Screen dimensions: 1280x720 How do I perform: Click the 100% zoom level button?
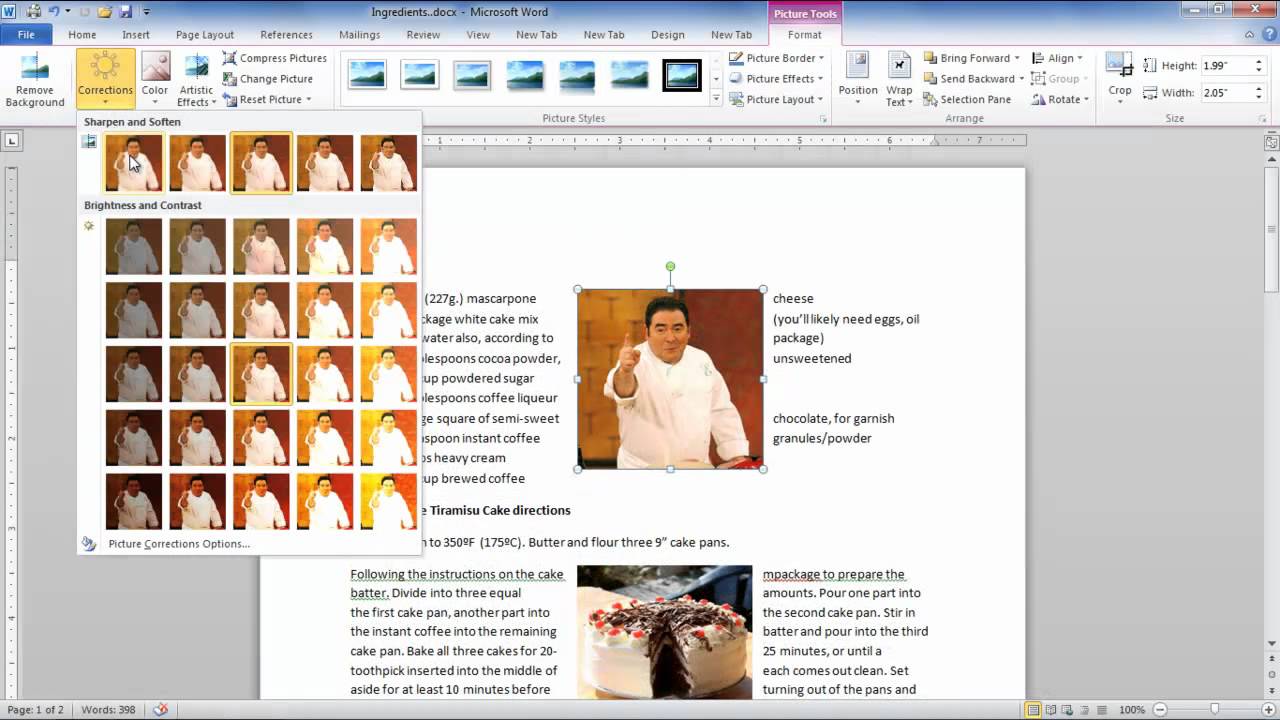click(1132, 710)
